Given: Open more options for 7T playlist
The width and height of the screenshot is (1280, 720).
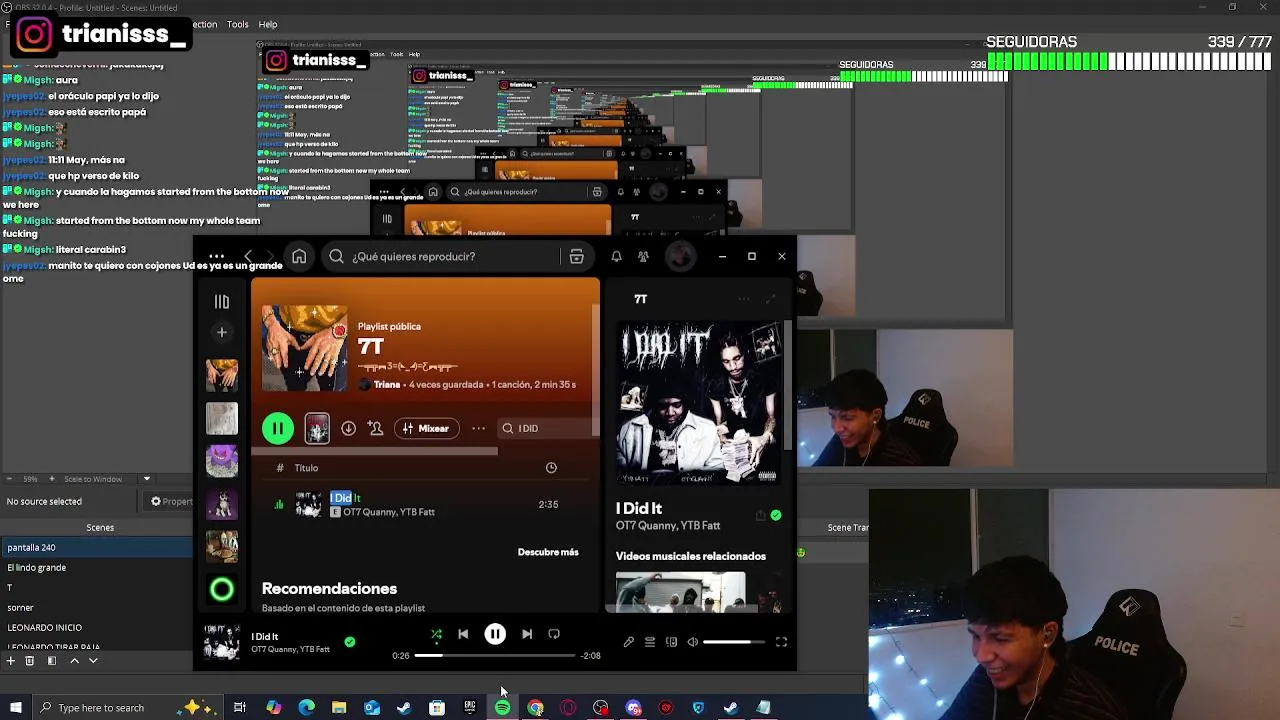Looking at the screenshot, I should pyautogui.click(x=479, y=428).
